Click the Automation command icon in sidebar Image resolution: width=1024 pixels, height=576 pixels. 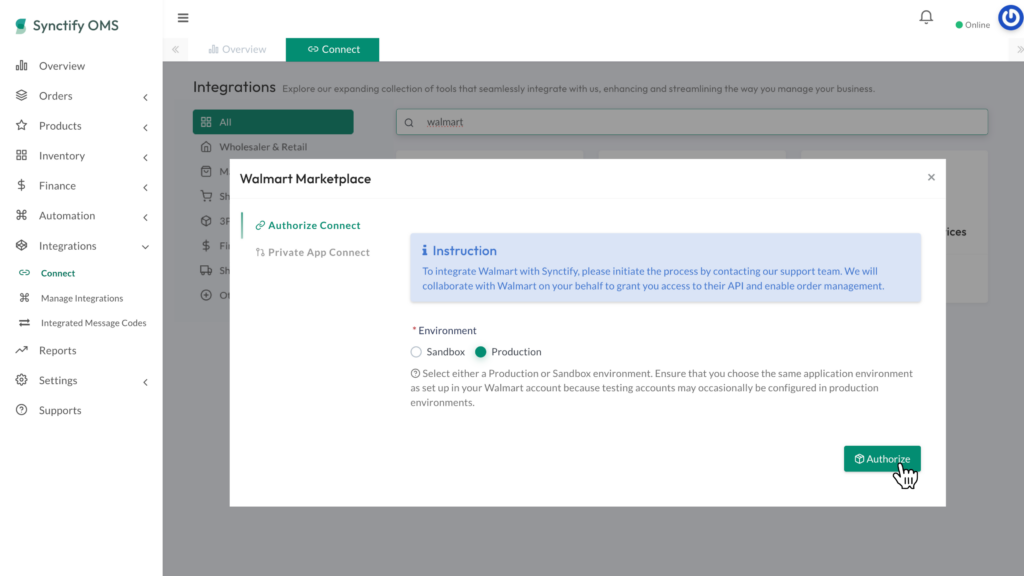pyautogui.click(x=22, y=215)
